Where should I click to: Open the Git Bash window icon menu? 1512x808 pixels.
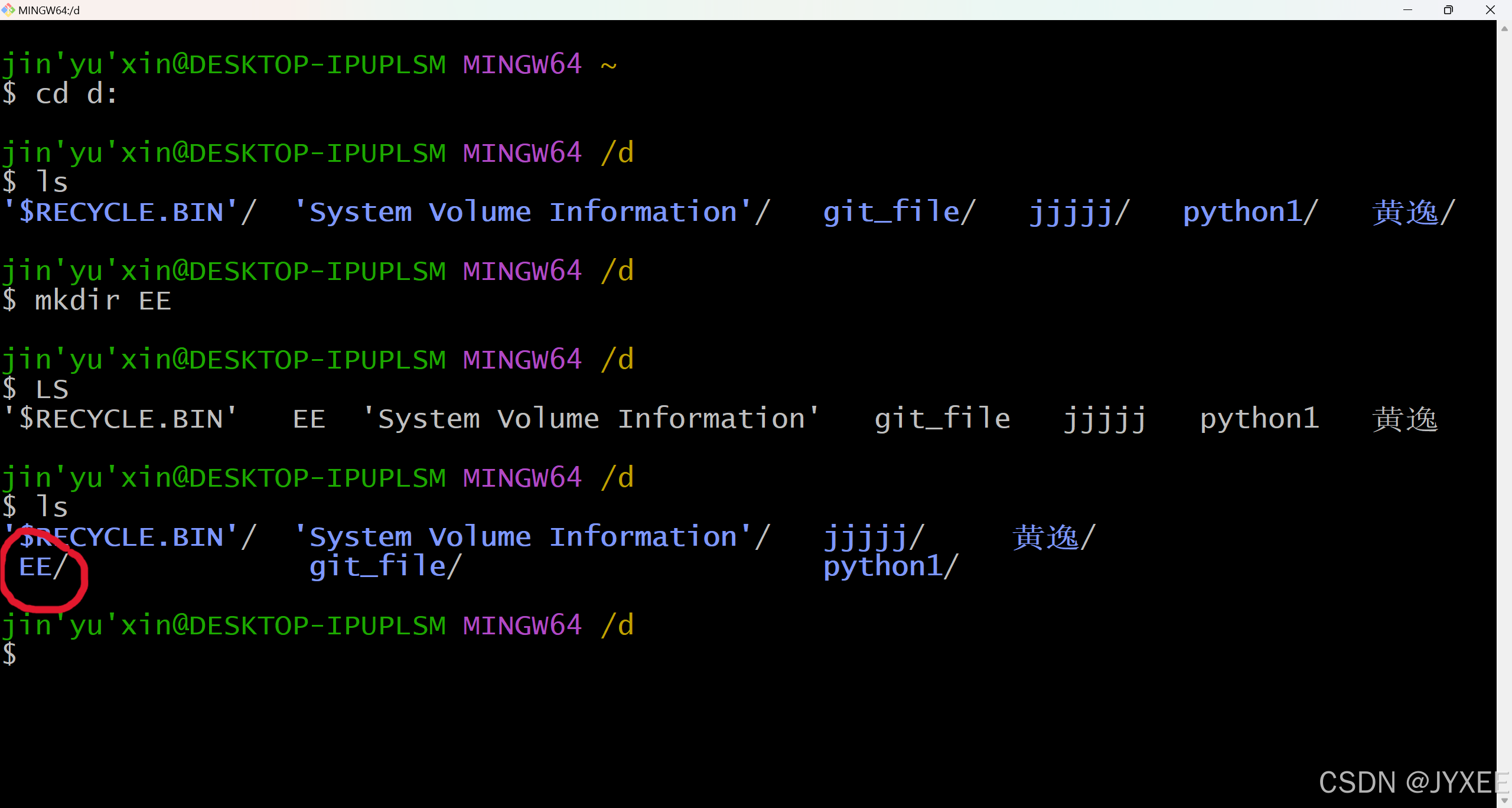tap(8, 9)
